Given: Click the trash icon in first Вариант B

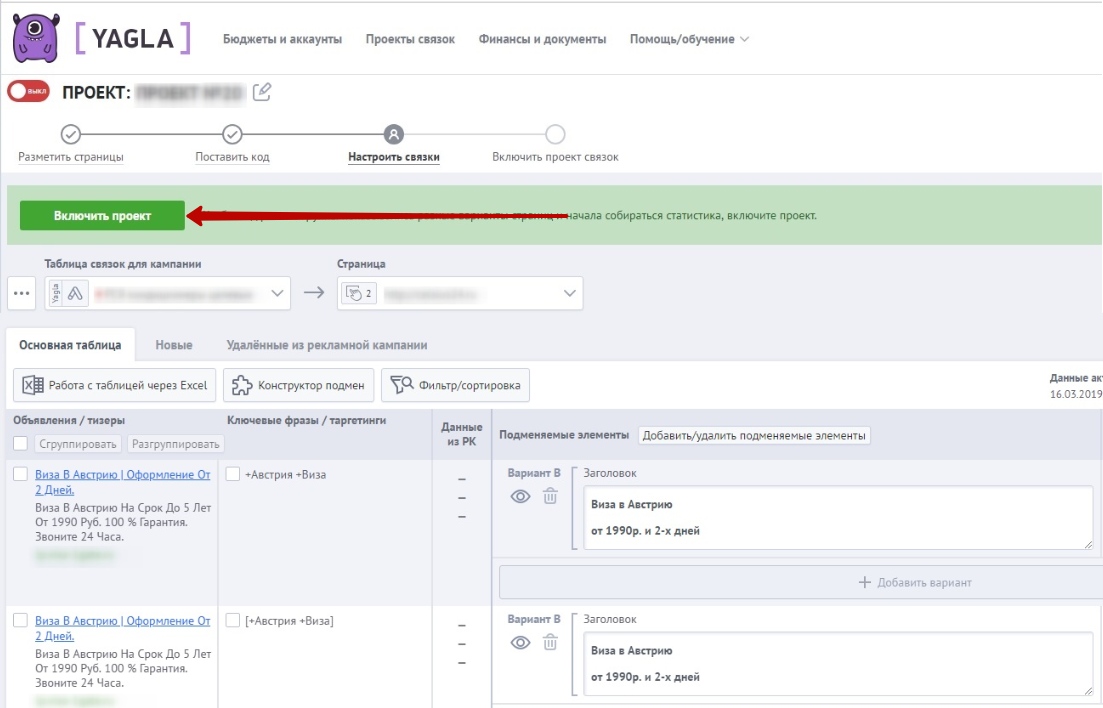Looking at the screenshot, I should point(550,496).
